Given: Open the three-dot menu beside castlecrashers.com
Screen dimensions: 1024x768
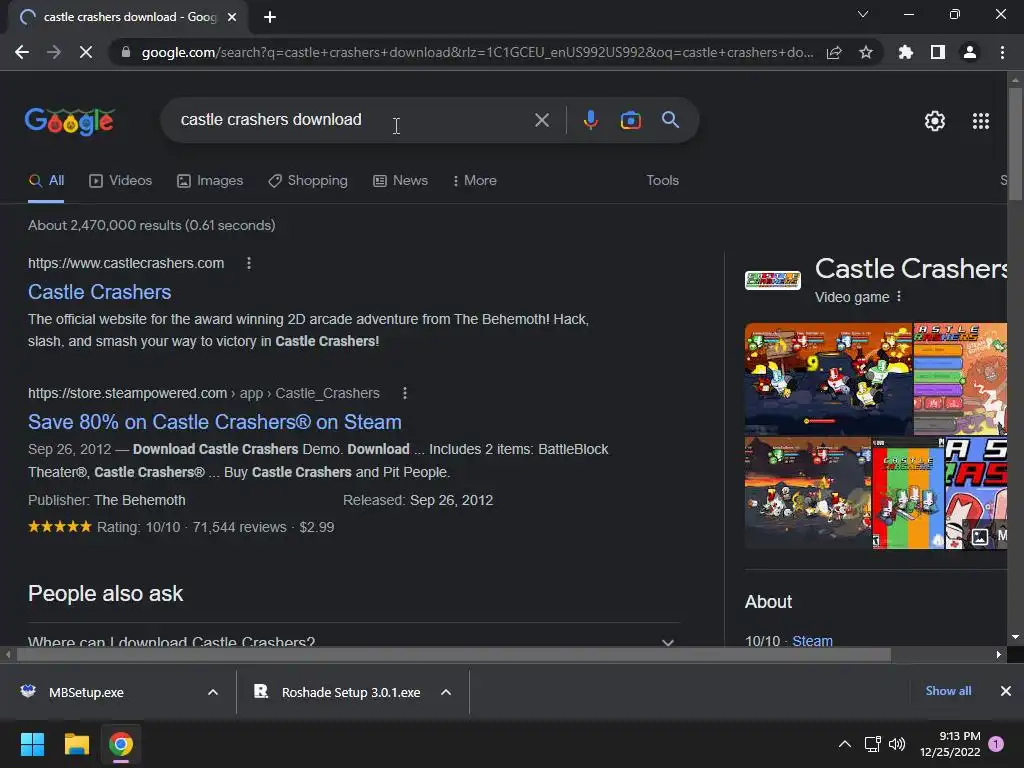Looking at the screenshot, I should pos(249,263).
